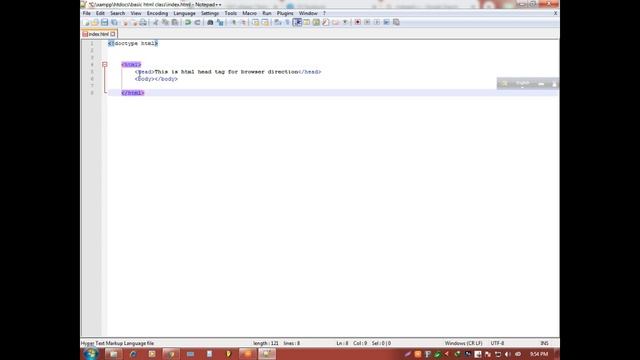Open the Windows Start button

pyautogui.click(x=91, y=353)
